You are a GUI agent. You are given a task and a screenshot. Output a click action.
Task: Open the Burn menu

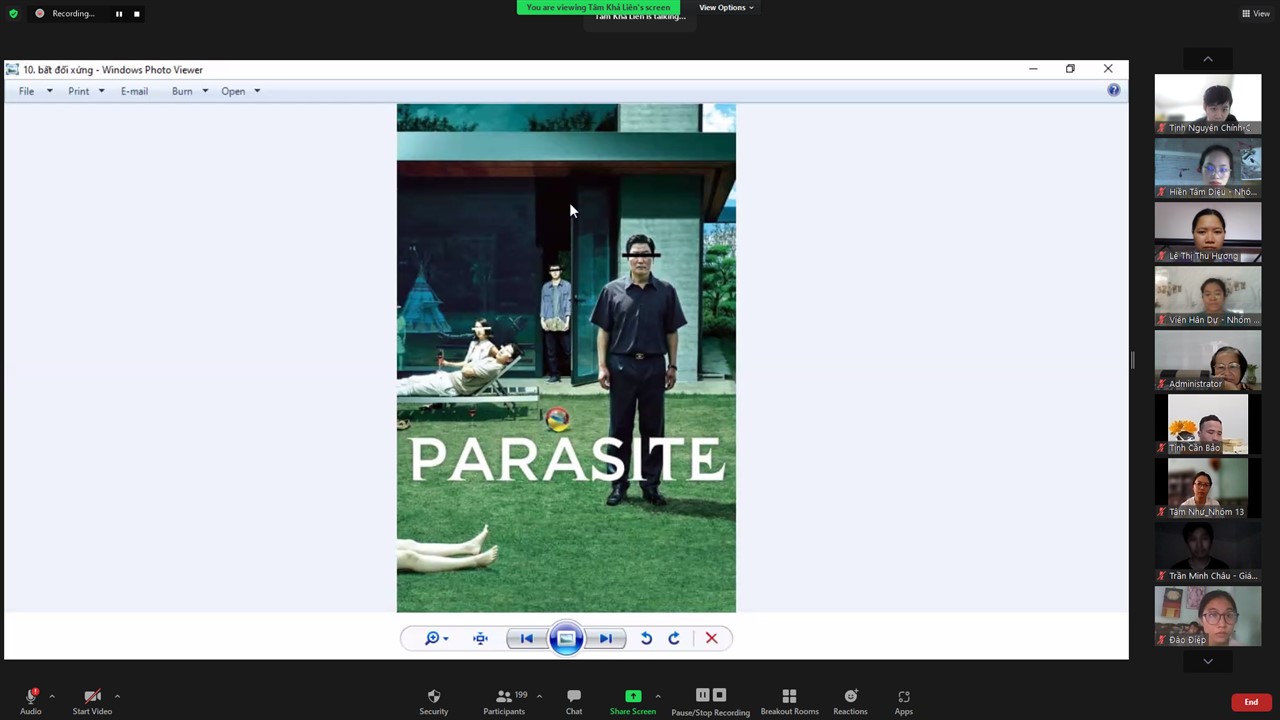[182, 91]
